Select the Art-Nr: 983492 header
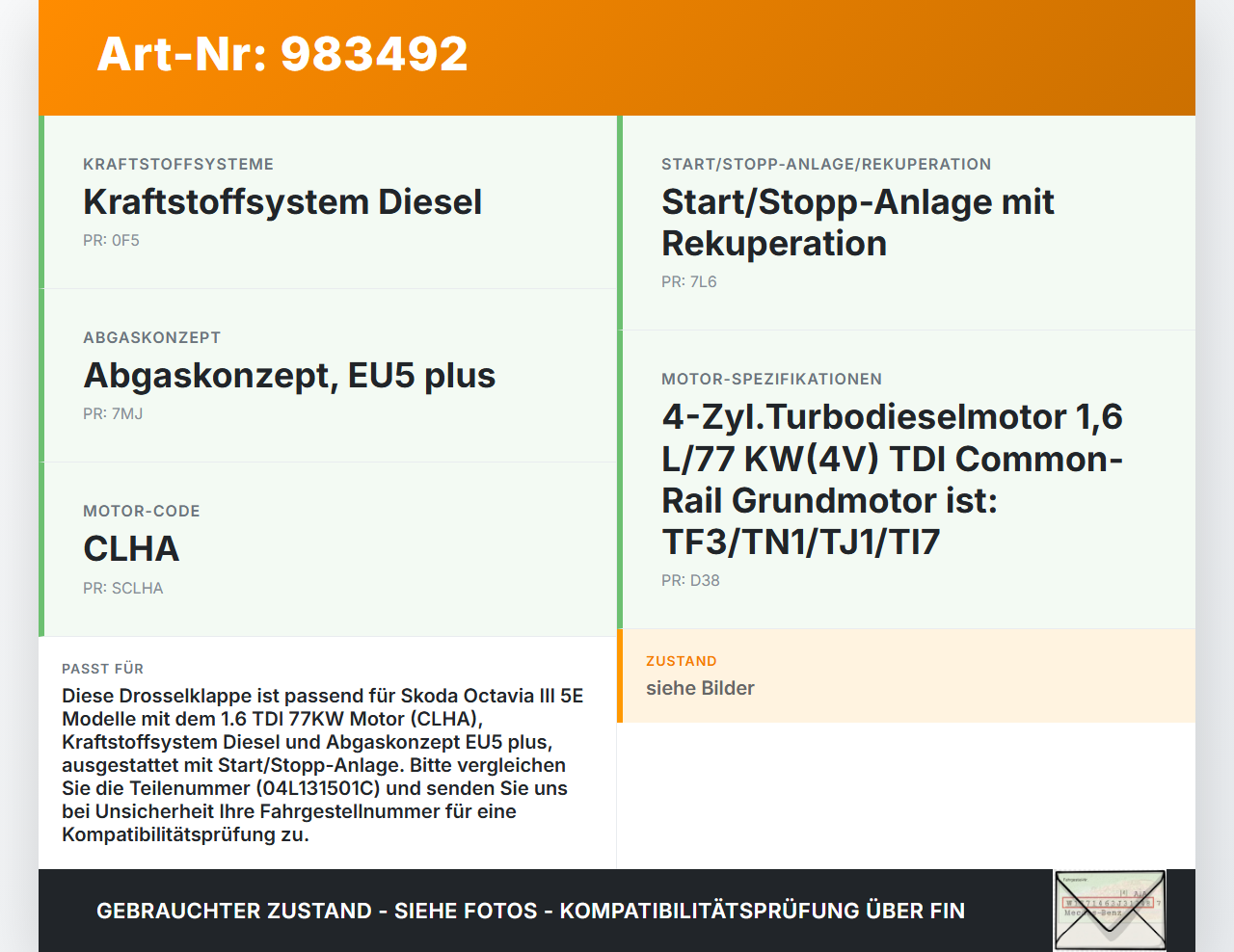The height and width of the screenshot is (952, 1234). [282, 55]
